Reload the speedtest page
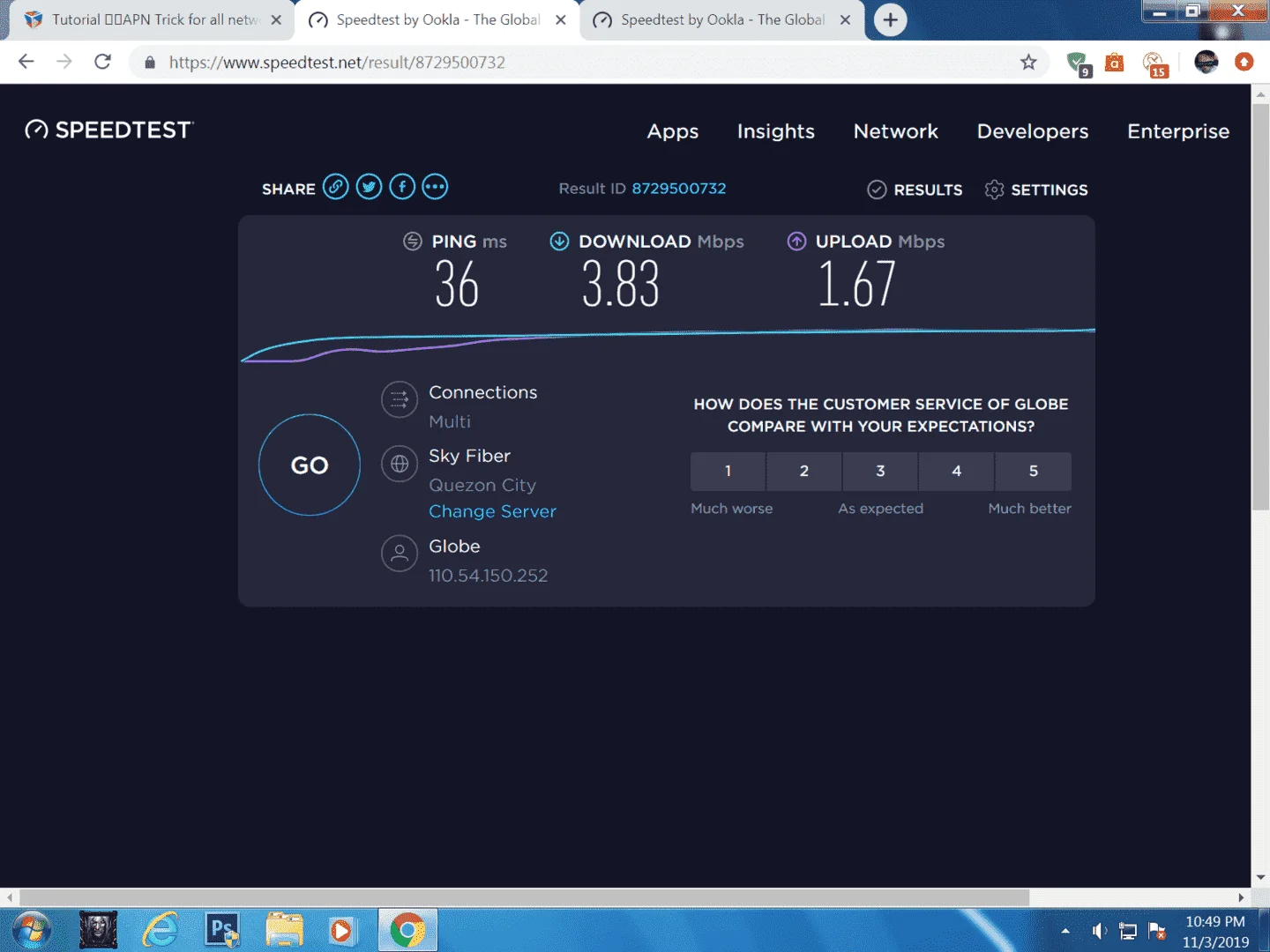Image resolution: width=1270 pixels, height=952 pixels. tap(102, 62)
